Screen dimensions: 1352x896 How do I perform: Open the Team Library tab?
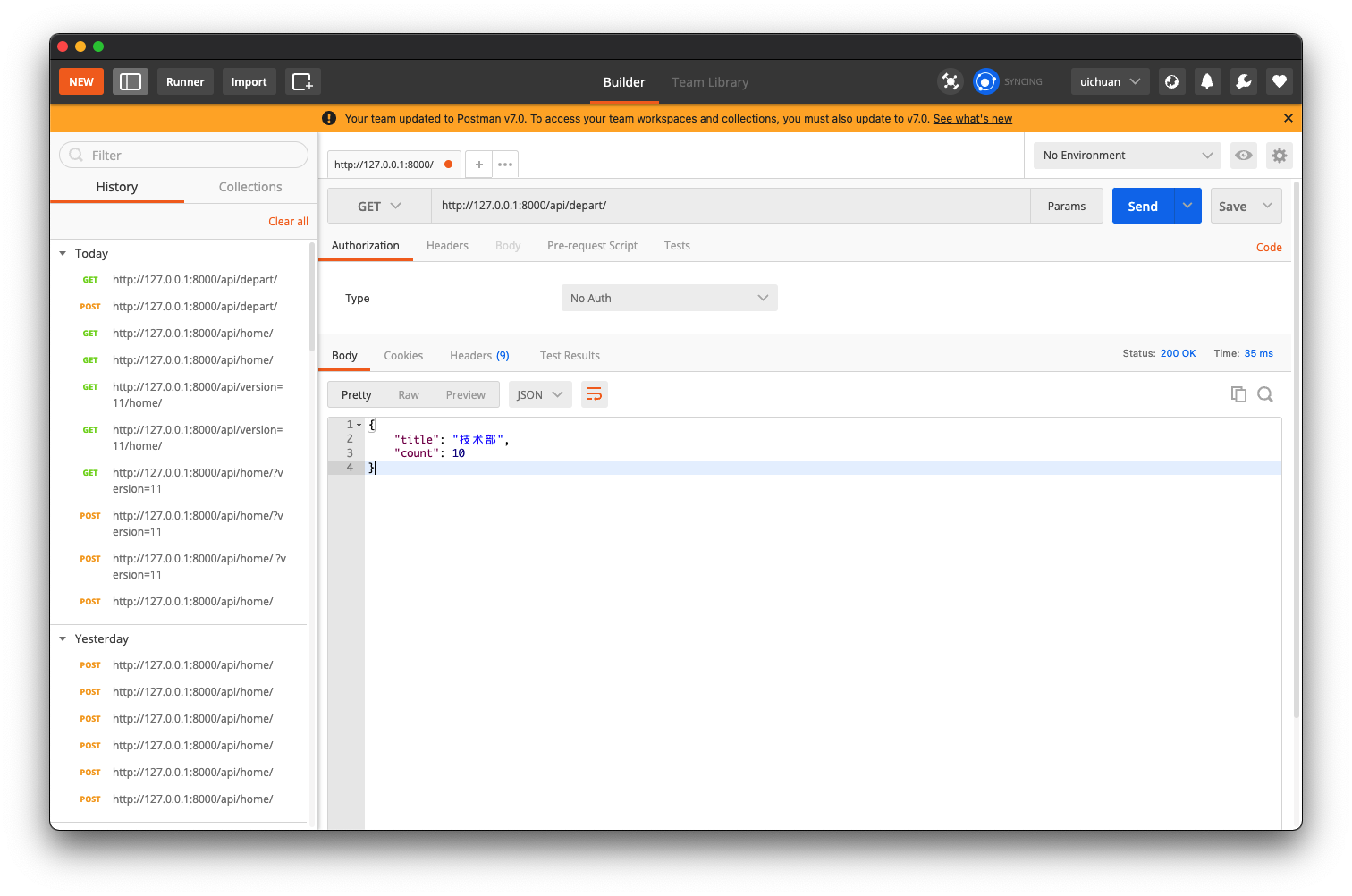click(710, 82)
